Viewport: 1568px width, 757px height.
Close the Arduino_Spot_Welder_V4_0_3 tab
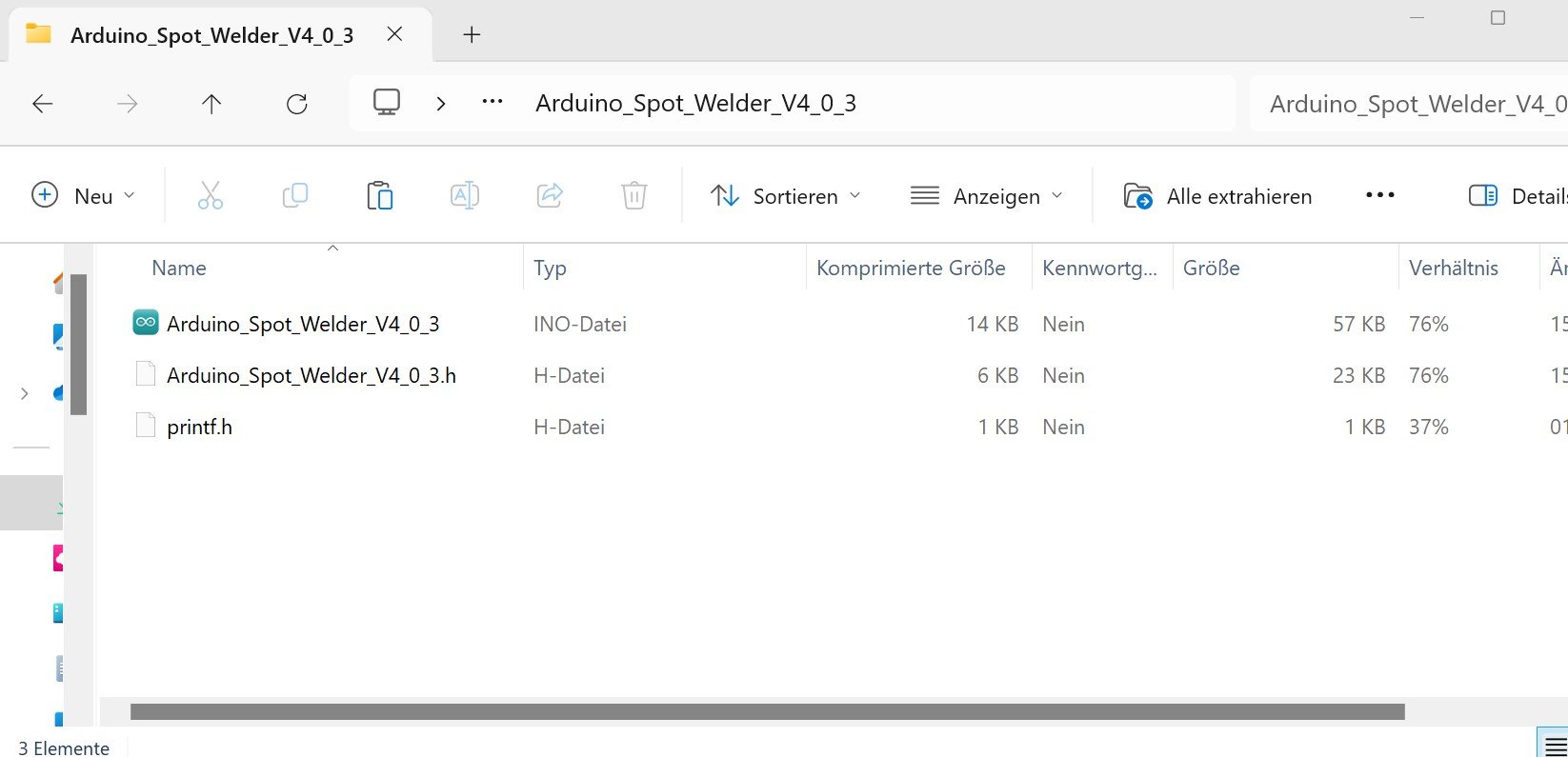tap(394, 34)
